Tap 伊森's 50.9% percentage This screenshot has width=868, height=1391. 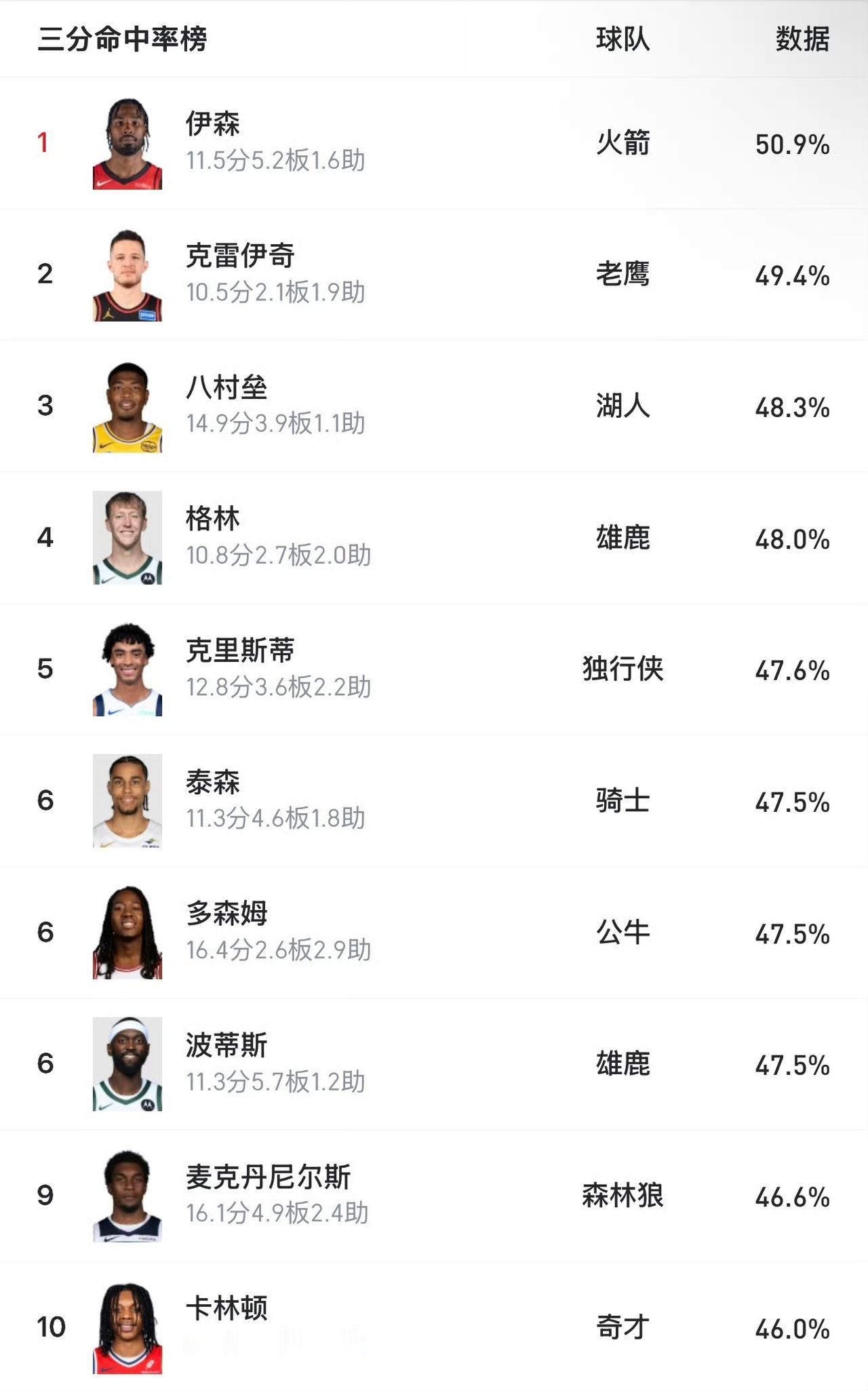(792, 144)
